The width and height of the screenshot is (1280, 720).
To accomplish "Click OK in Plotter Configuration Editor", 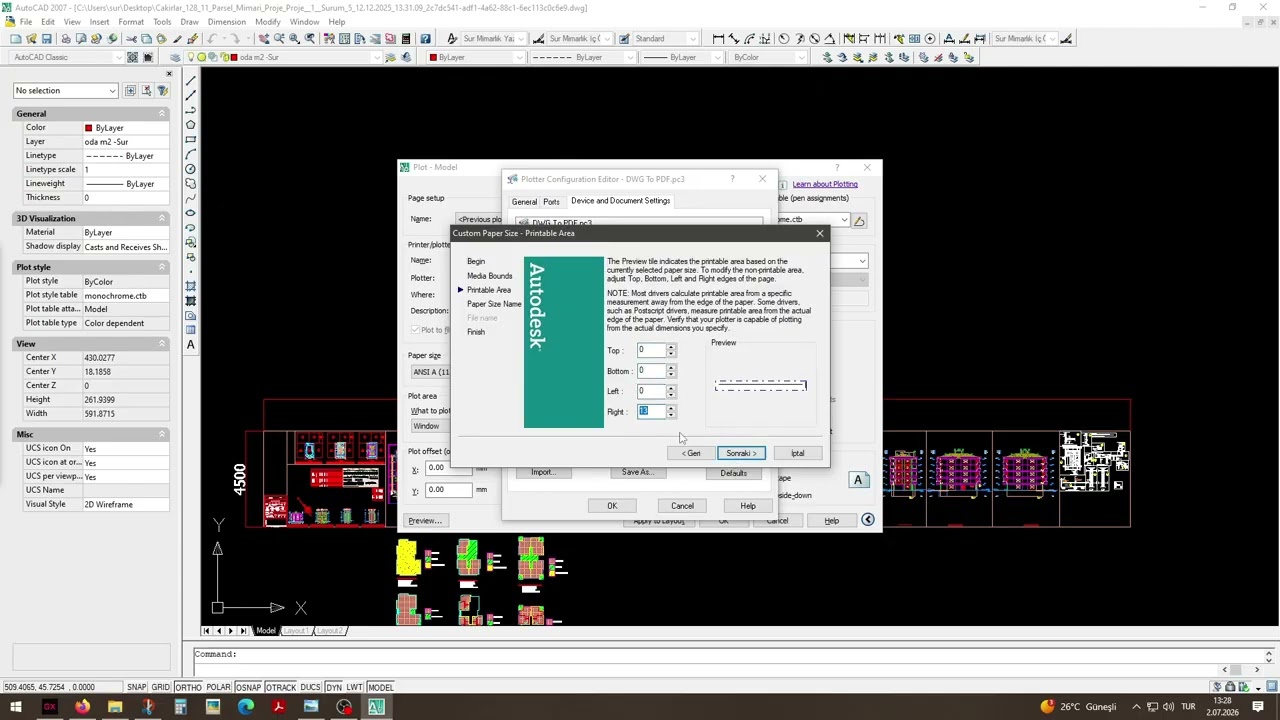I will pyautogui.click(x=612, y=506).
